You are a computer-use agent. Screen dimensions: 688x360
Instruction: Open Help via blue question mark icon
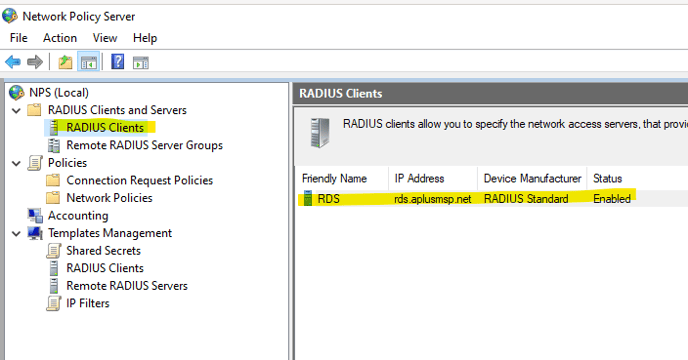118,61
